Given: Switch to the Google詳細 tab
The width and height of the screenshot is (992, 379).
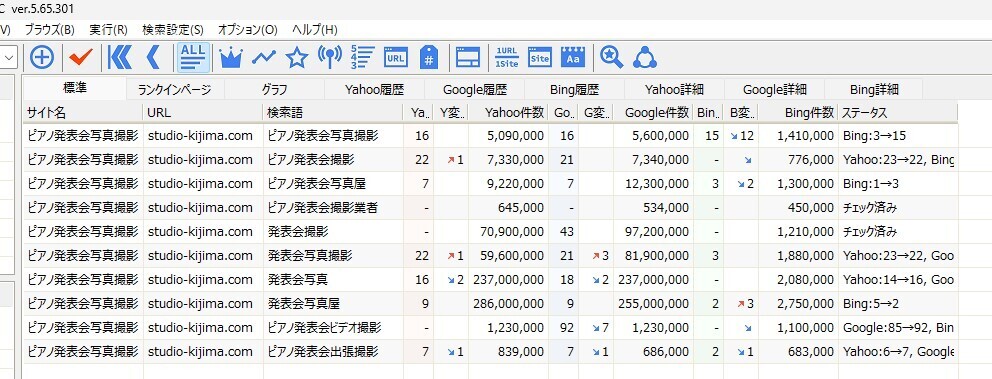Looking at the screenshot, I should point(774,90).
